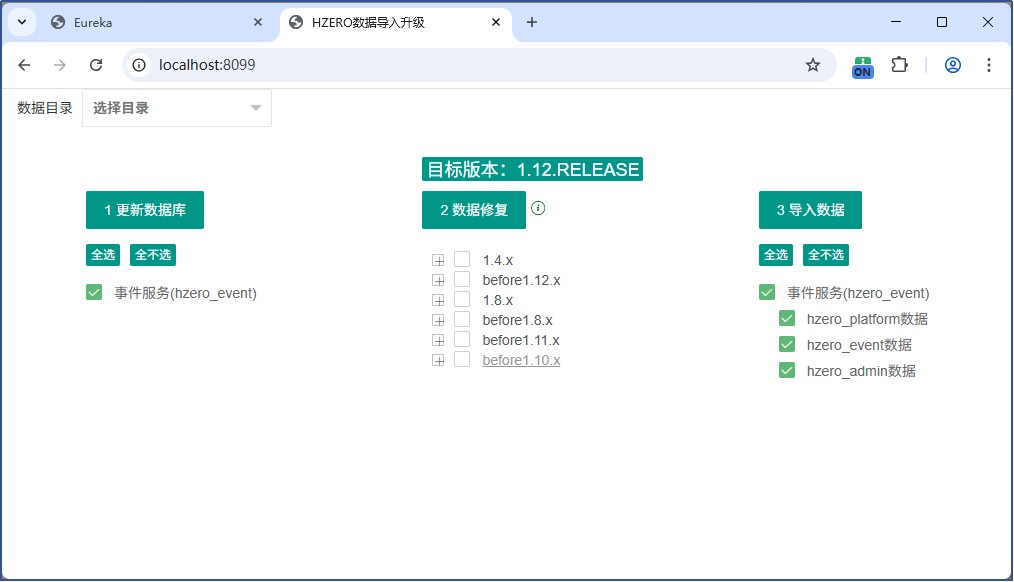Open the tab search dropdown arrow
This screenshot has height=582, width=1014.
pos(21,22)
